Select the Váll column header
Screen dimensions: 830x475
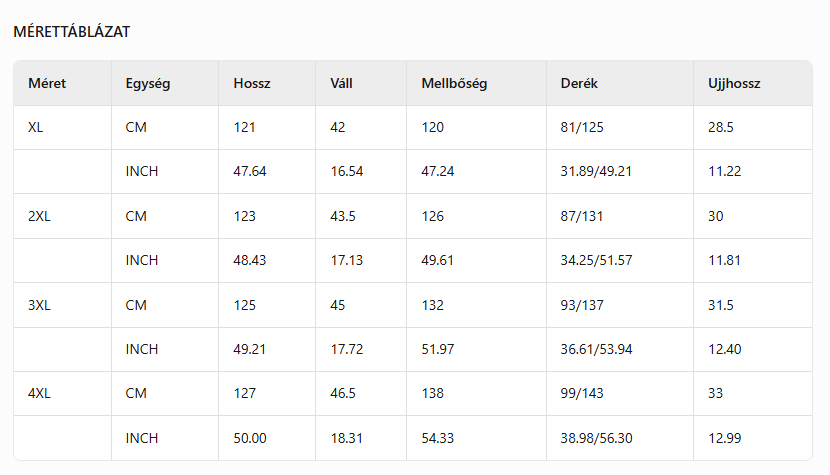coord(341,84)
